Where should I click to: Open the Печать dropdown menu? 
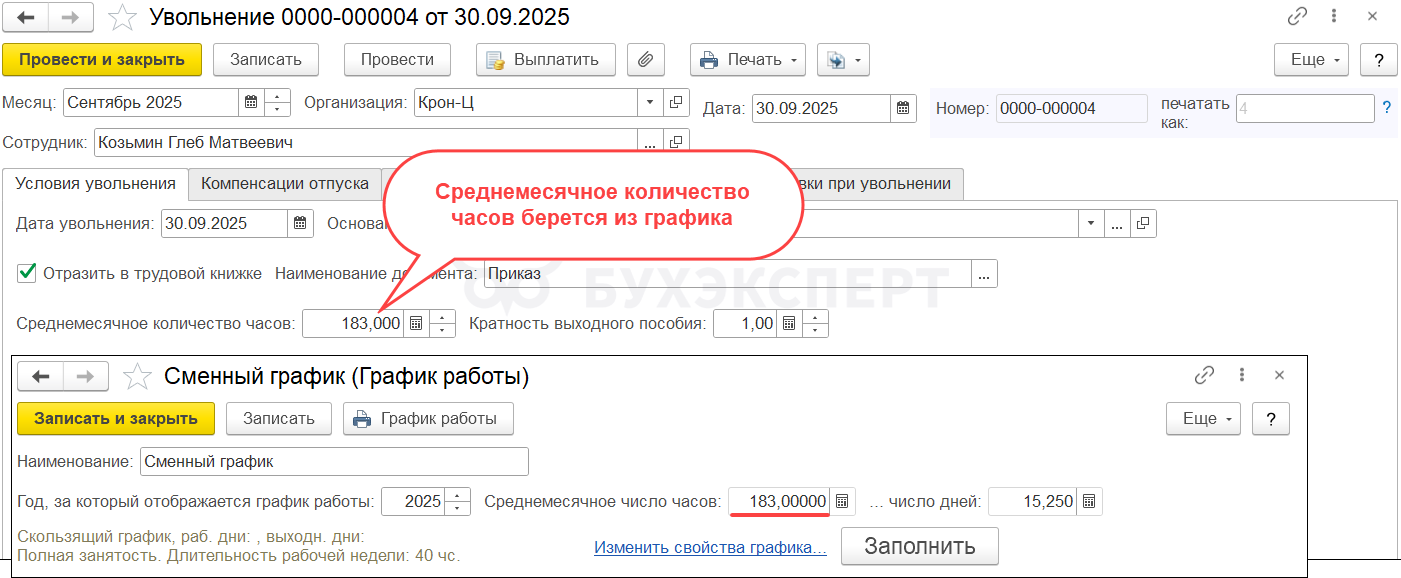click(x=748, y=59)
